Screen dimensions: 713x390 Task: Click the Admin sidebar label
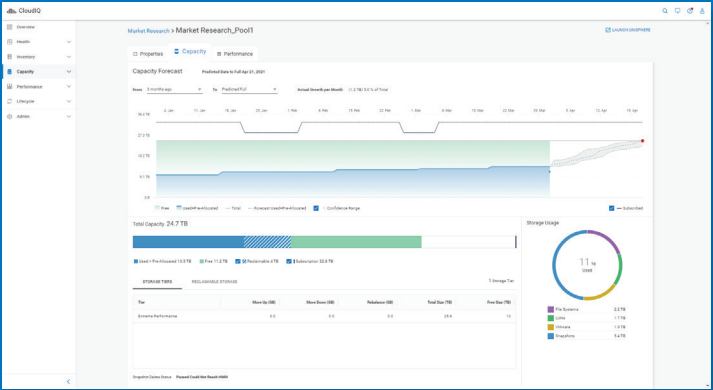(23, 117)
